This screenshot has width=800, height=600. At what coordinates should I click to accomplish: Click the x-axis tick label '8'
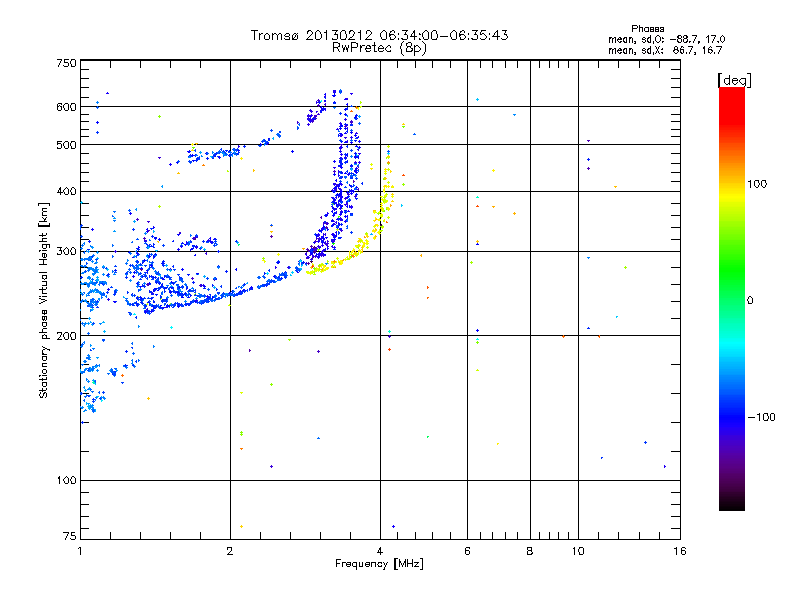(530, 551)
